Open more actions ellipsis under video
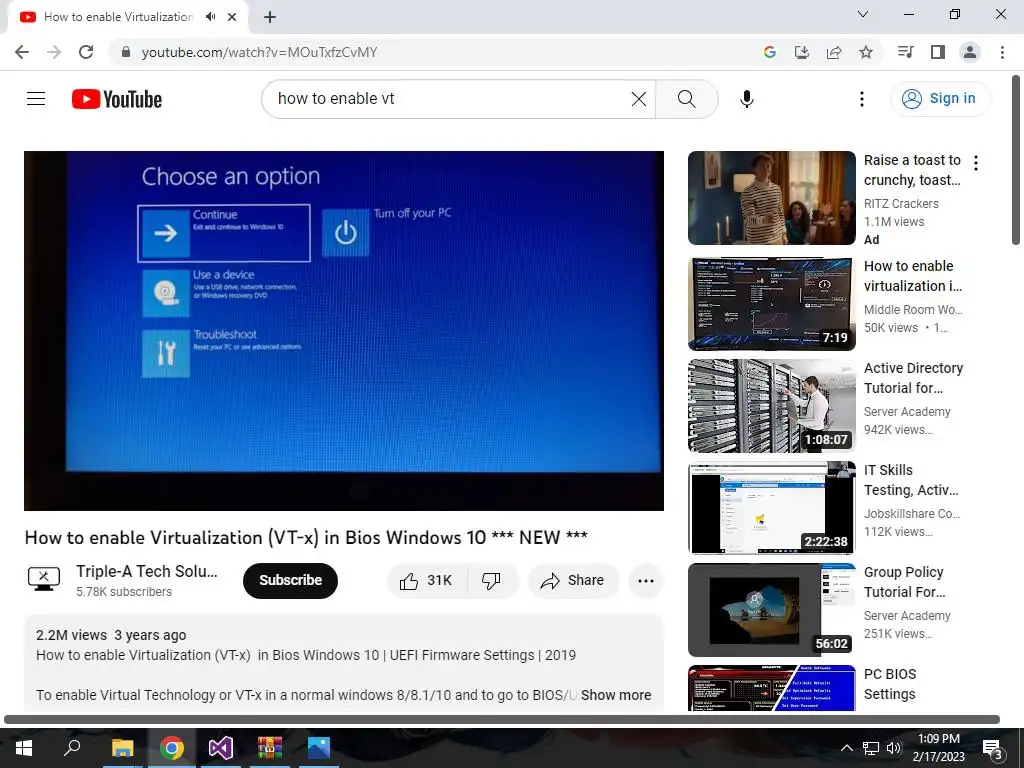1024x768 pixels. point(645,580)
